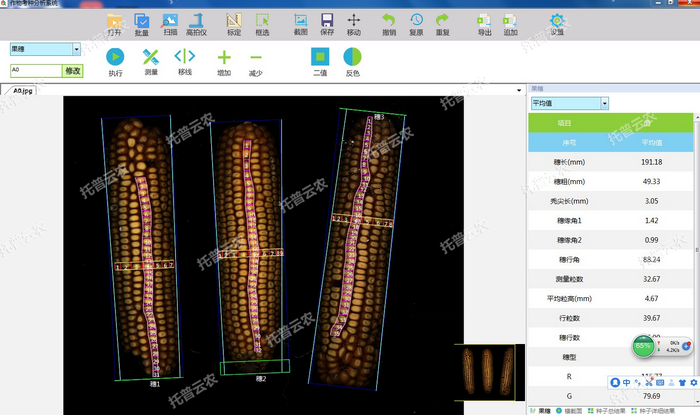The image size is (700, 415).
Task: Select the 测量 (Measure) tool
Action: tap(151, 58)
